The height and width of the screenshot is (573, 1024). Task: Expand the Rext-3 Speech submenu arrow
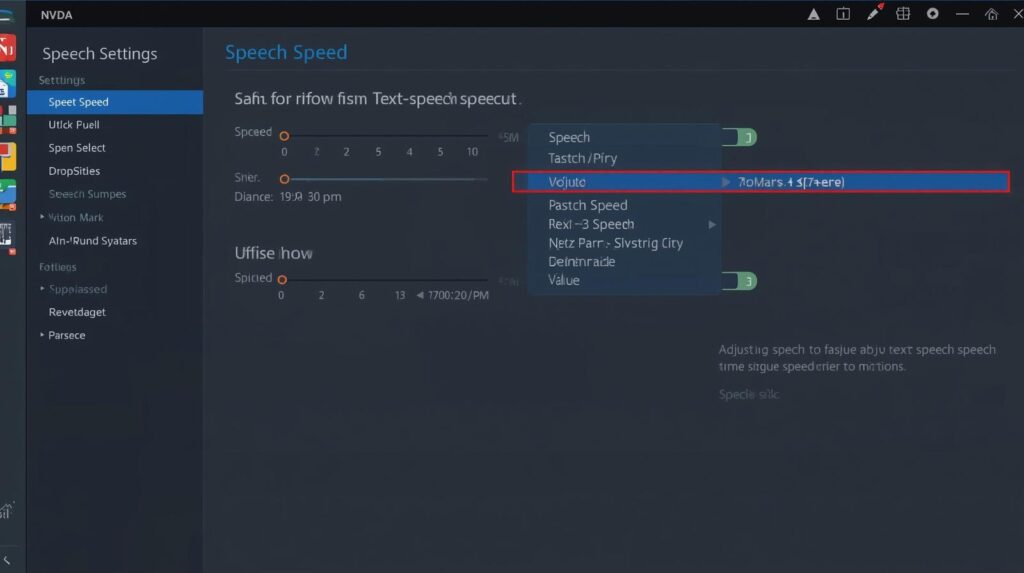(712, 225)
